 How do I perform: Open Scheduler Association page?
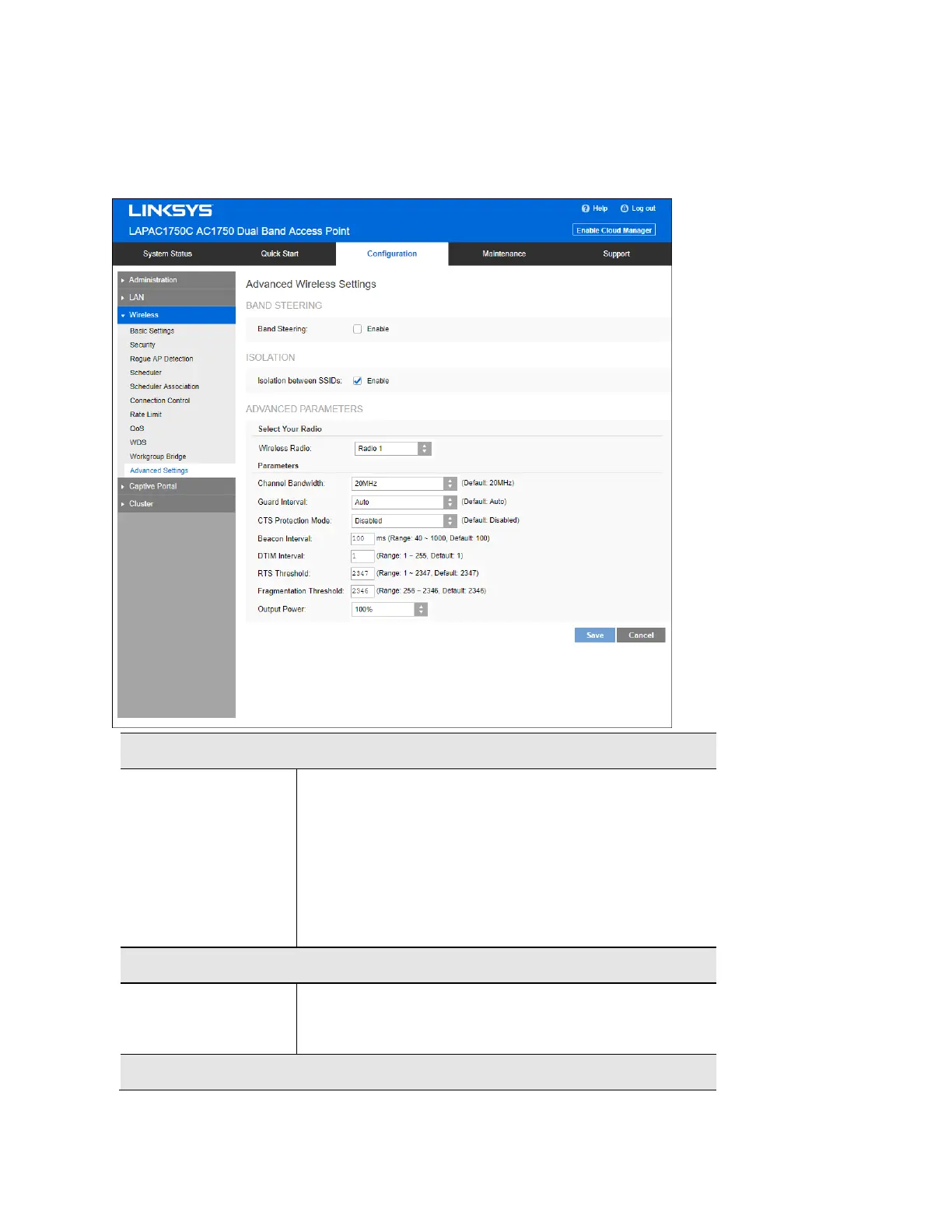164,387
